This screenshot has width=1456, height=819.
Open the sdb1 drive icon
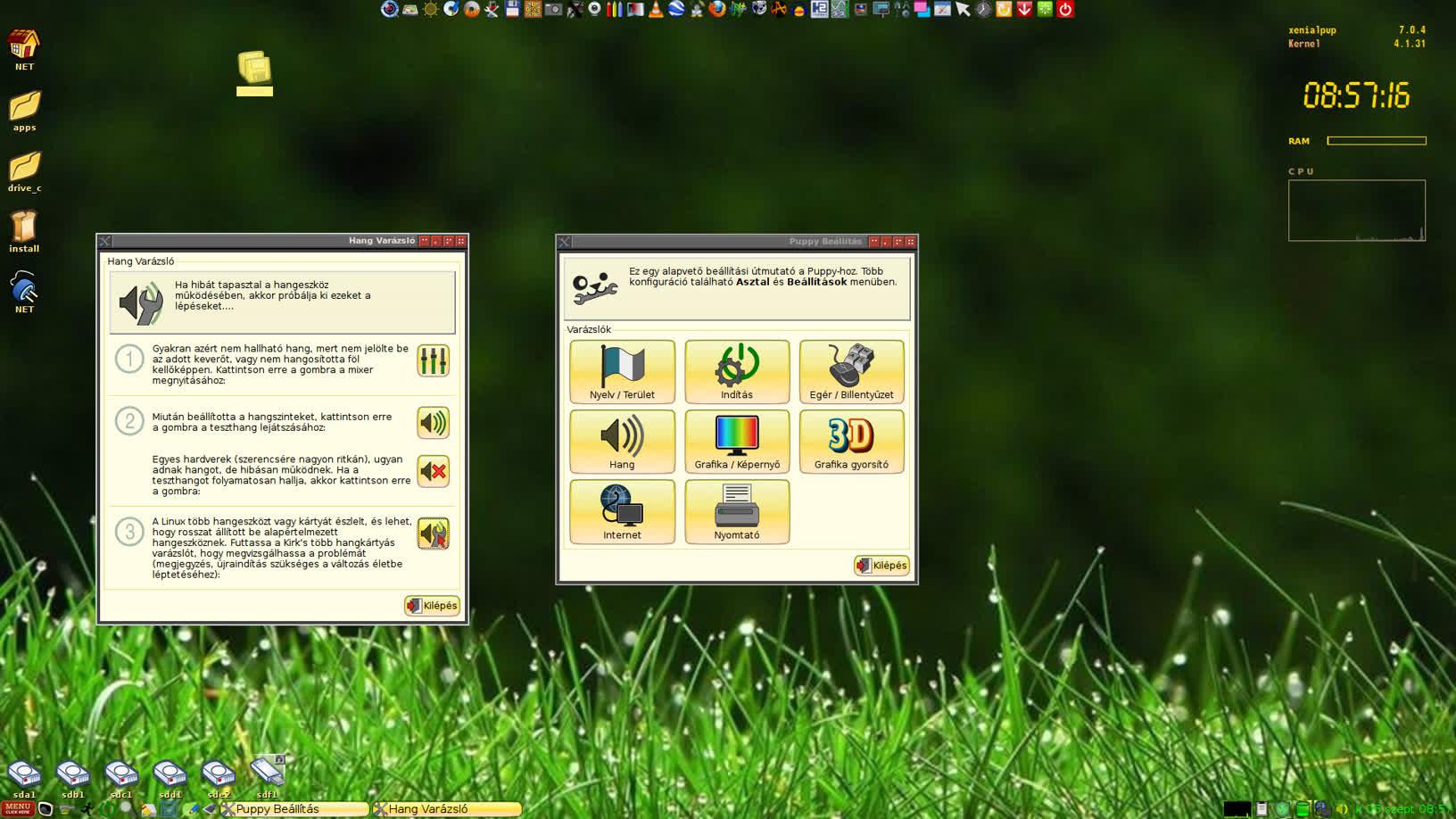[x=72, y=778]
